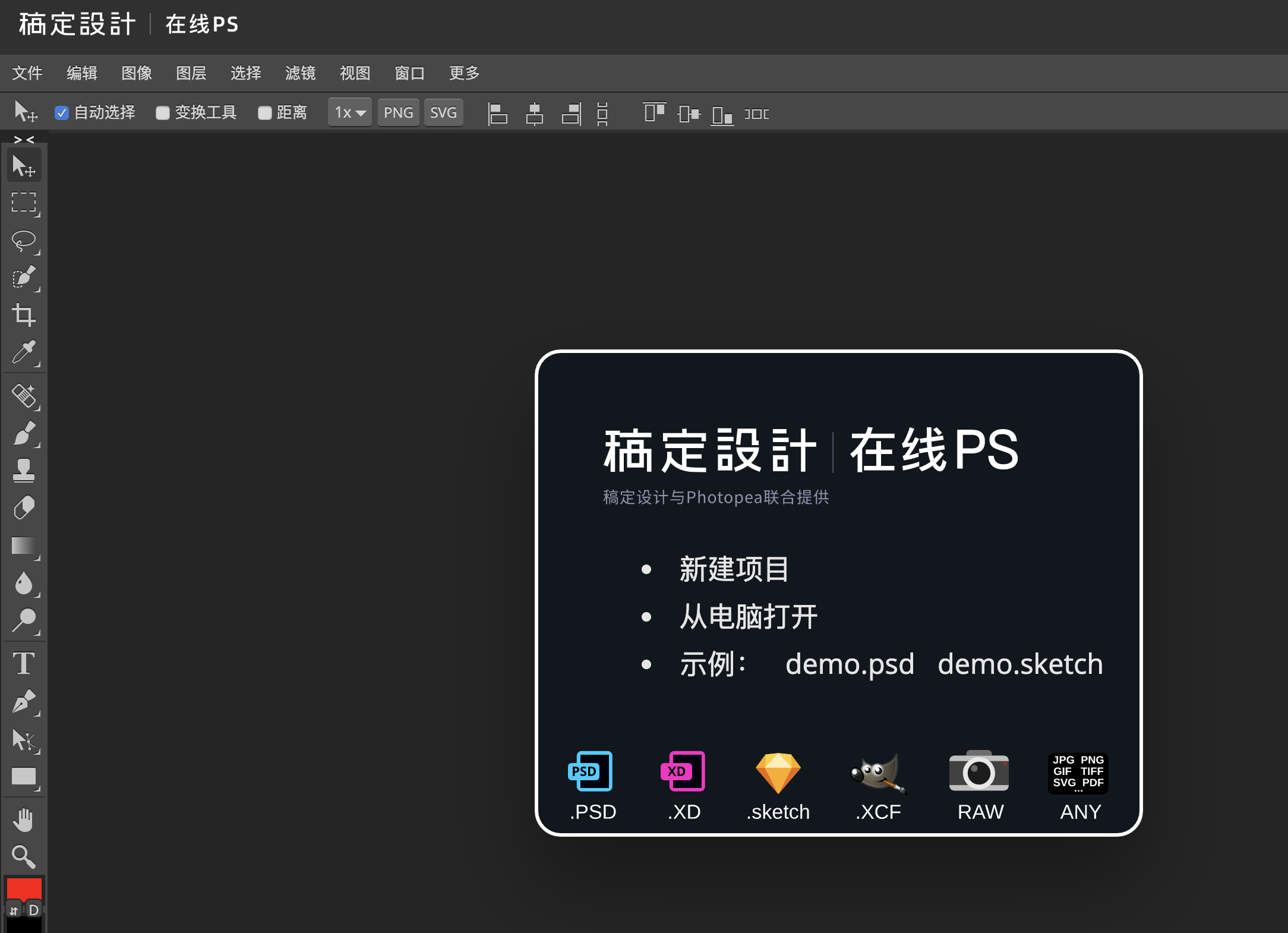This screenshot has width=1288, height=933.
Task: Open the 选择 menu
Action: 246,73
